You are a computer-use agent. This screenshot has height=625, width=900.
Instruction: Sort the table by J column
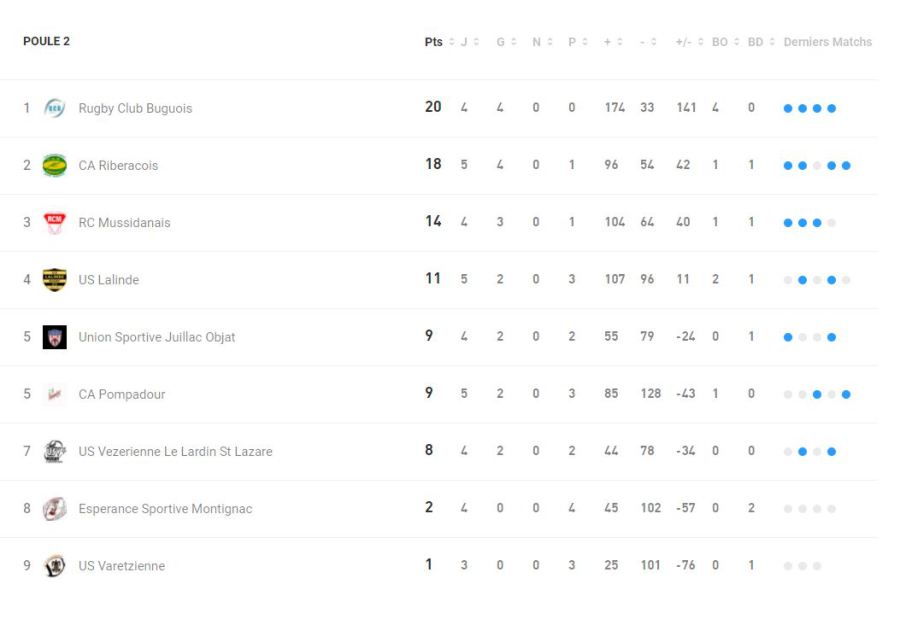[469, 42]
